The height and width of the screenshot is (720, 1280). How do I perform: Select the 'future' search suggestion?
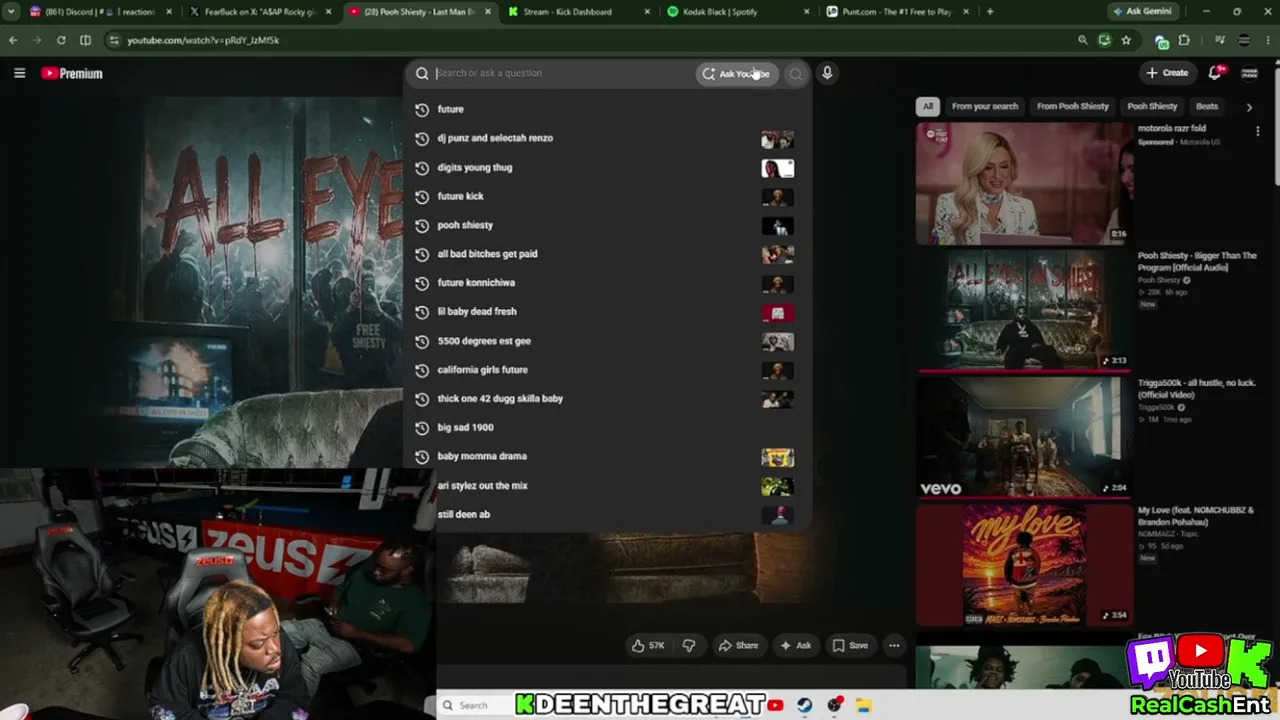point(608,109)
